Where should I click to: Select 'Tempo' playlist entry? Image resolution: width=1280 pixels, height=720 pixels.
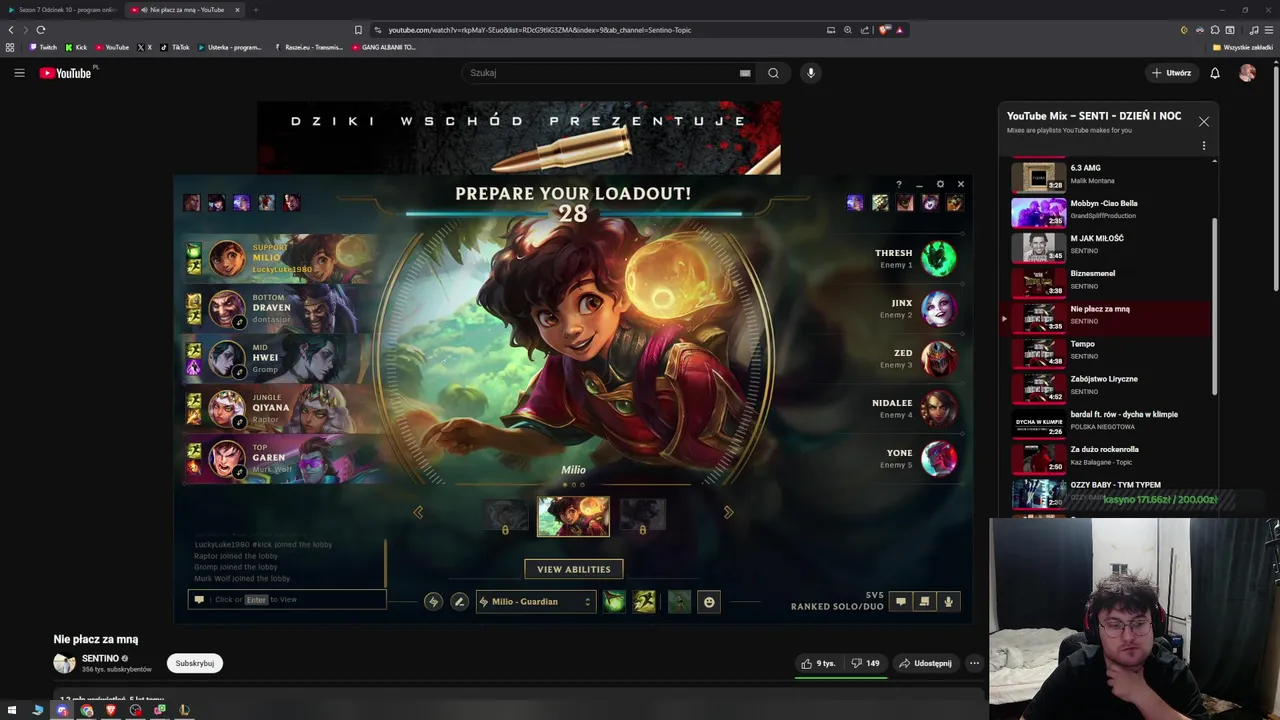(x=1105, y=351)
